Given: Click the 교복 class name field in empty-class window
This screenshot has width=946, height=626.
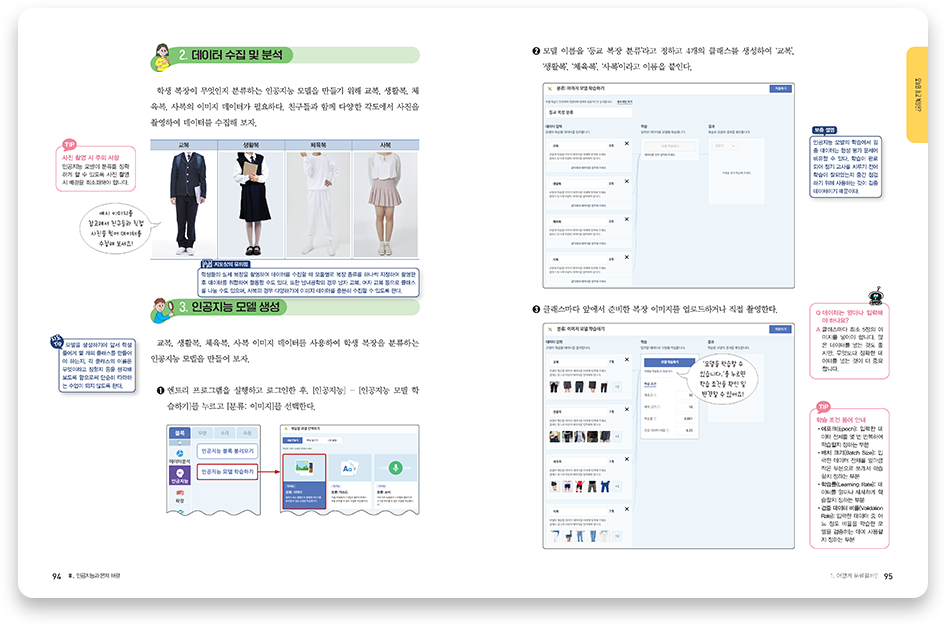Looking at the screenshot, I should coord(576,145).
